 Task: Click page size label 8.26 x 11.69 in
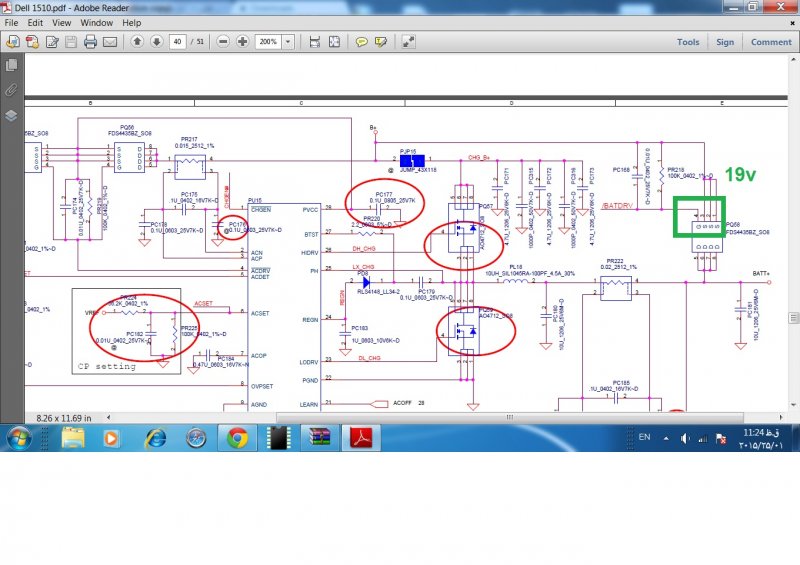64,418
